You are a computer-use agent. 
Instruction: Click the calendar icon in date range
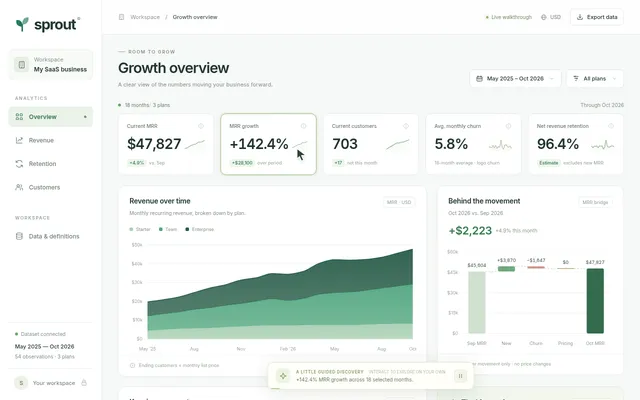click(x=480, y=78)
